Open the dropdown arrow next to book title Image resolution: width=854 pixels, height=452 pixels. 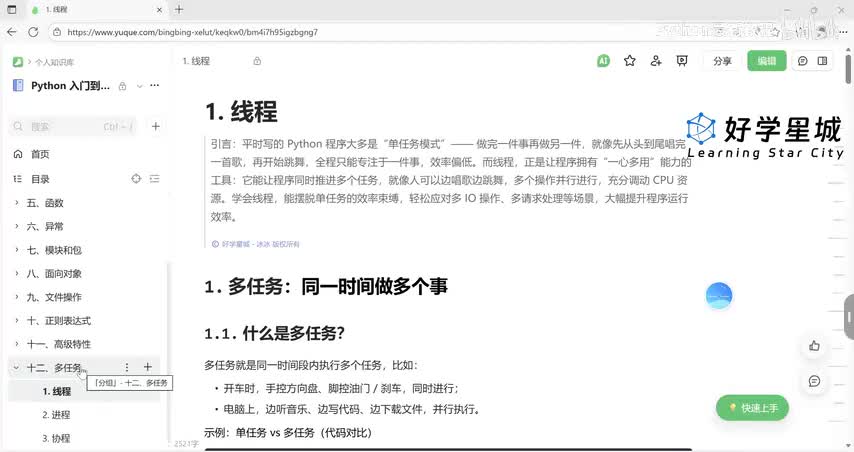pyautogui.click(x=139, y=86)
